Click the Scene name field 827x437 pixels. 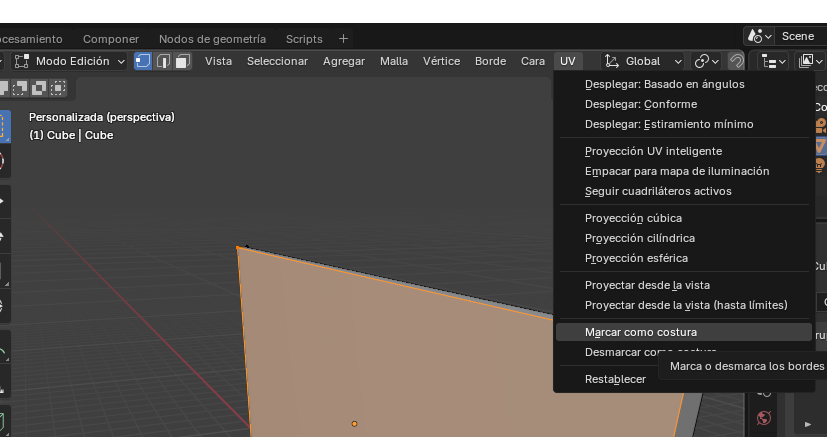pos(798,36)
